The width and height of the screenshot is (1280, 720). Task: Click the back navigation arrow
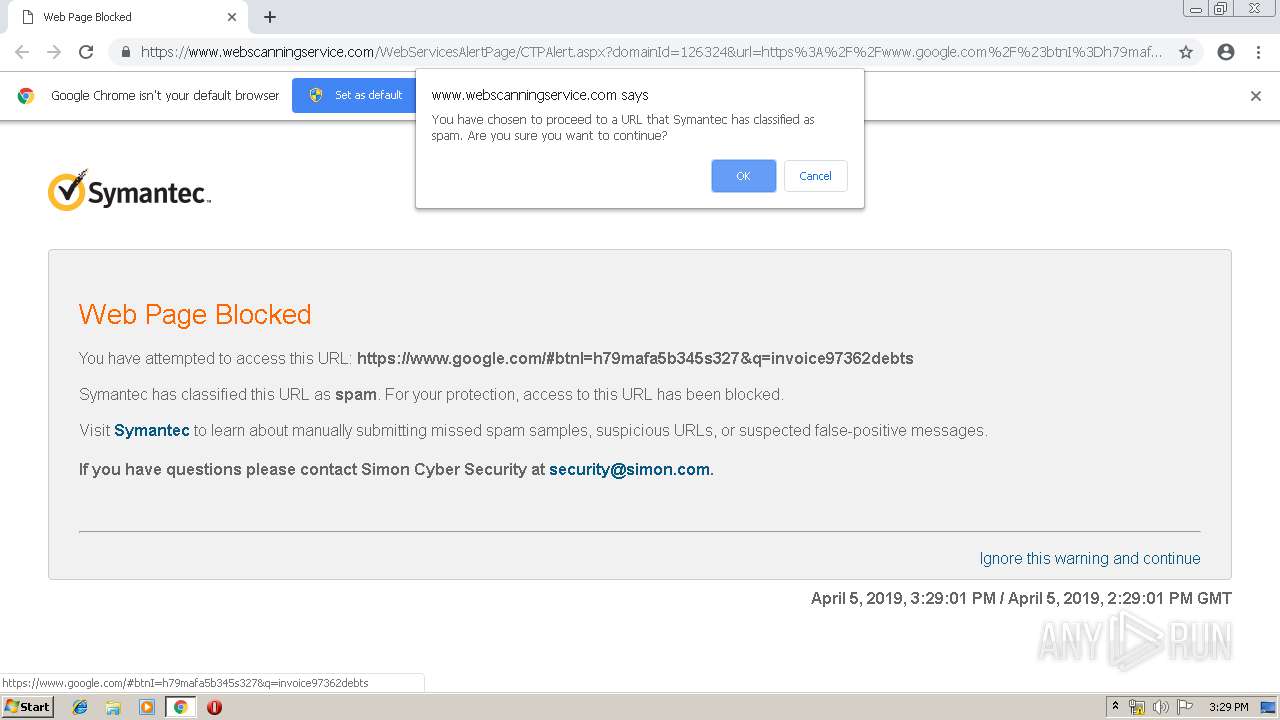coord(22,52)
